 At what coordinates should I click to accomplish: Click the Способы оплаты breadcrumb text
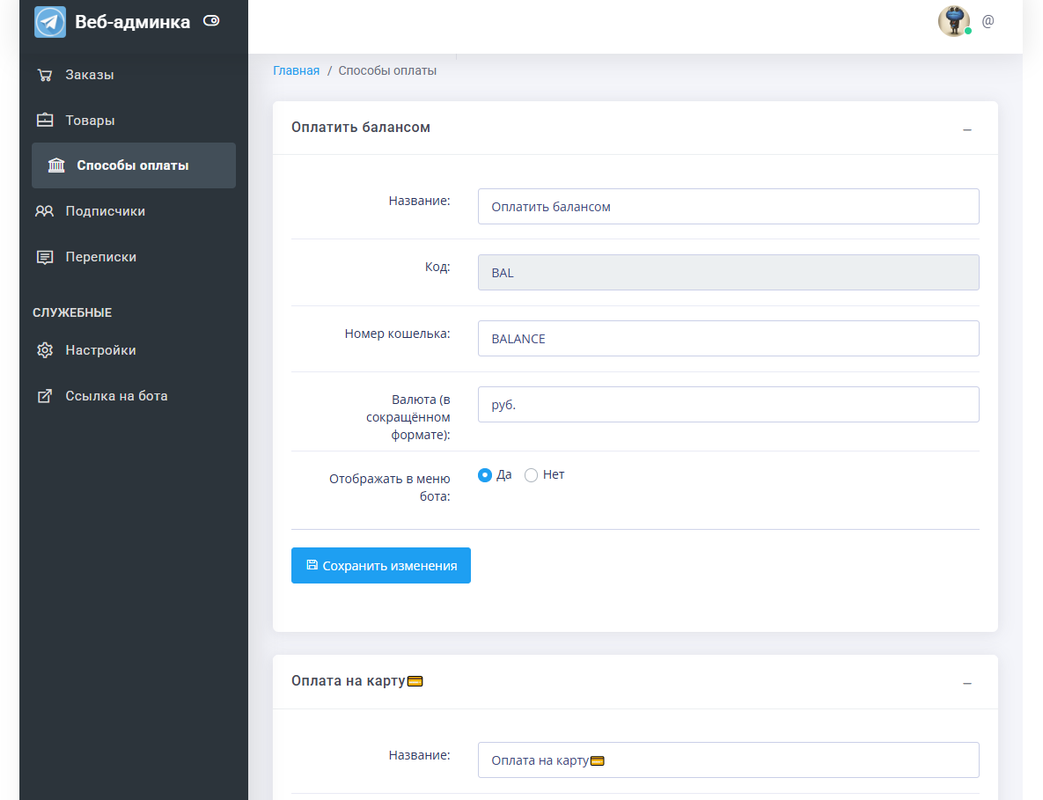point(387,70)
